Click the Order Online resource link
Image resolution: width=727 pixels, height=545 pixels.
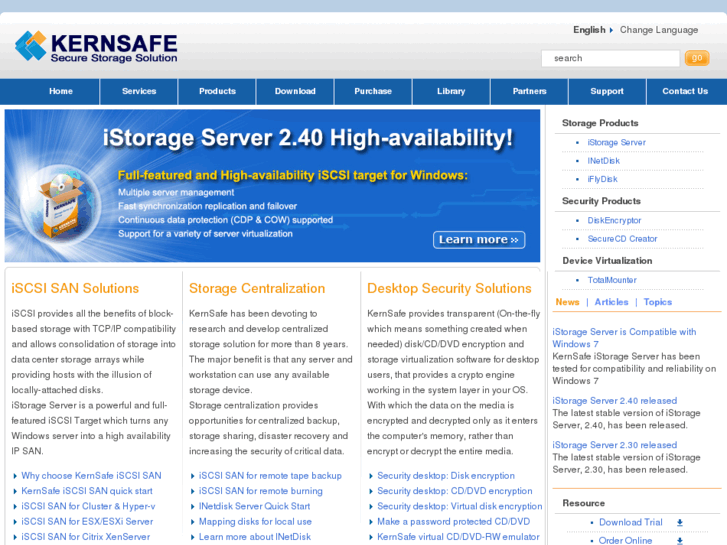tap(625, 541)
